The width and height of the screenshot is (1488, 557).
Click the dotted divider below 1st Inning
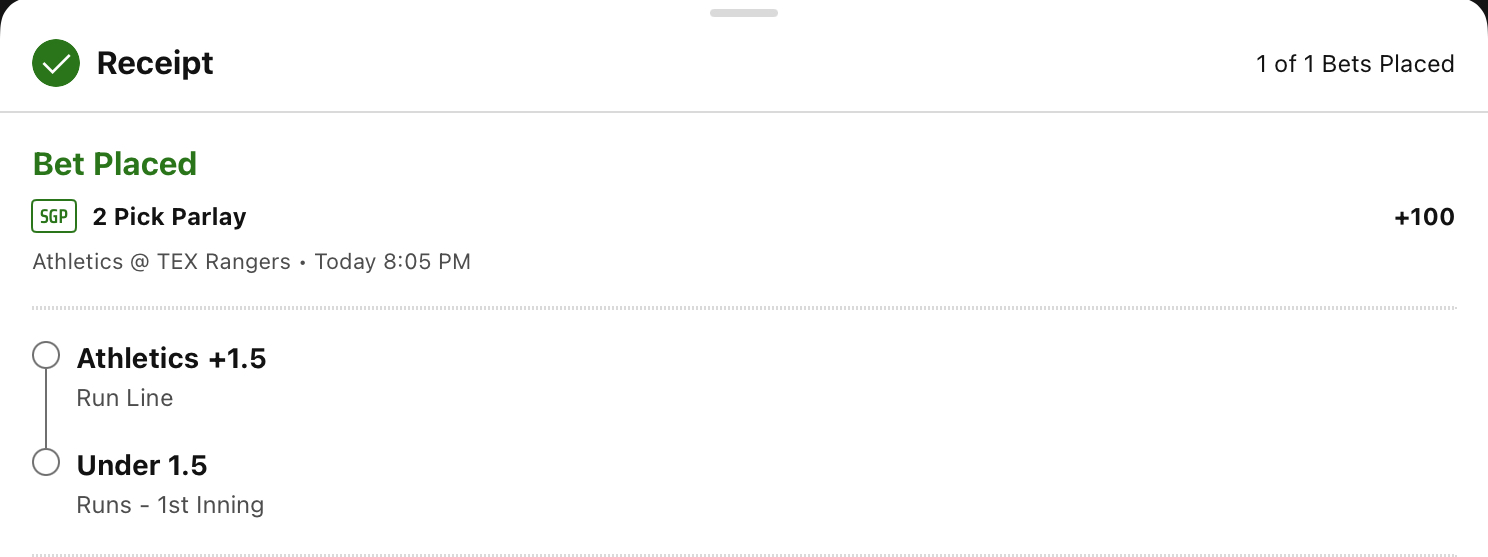(744, 554)
